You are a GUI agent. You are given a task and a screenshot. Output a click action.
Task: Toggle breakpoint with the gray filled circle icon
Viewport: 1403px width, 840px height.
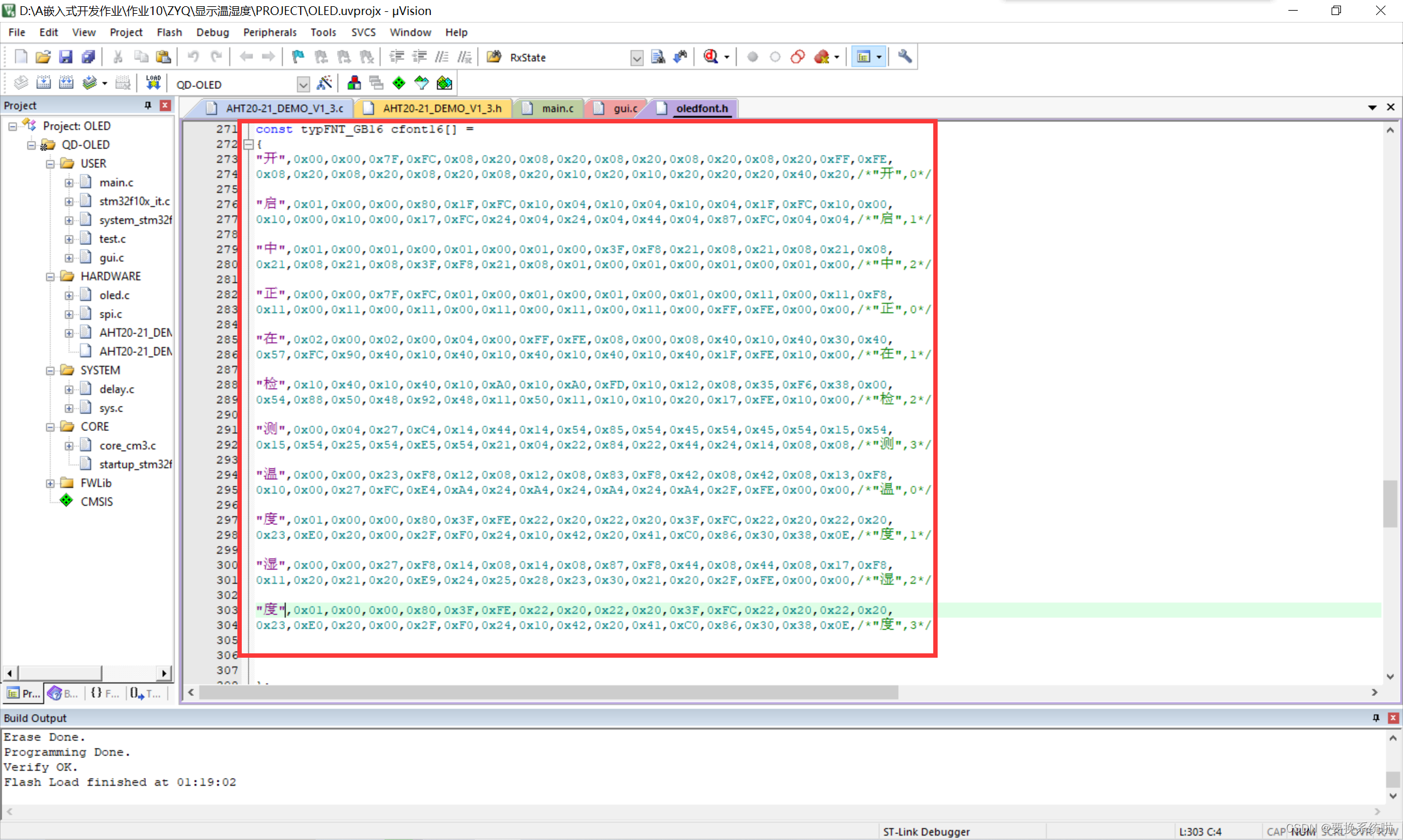point(752,57)
